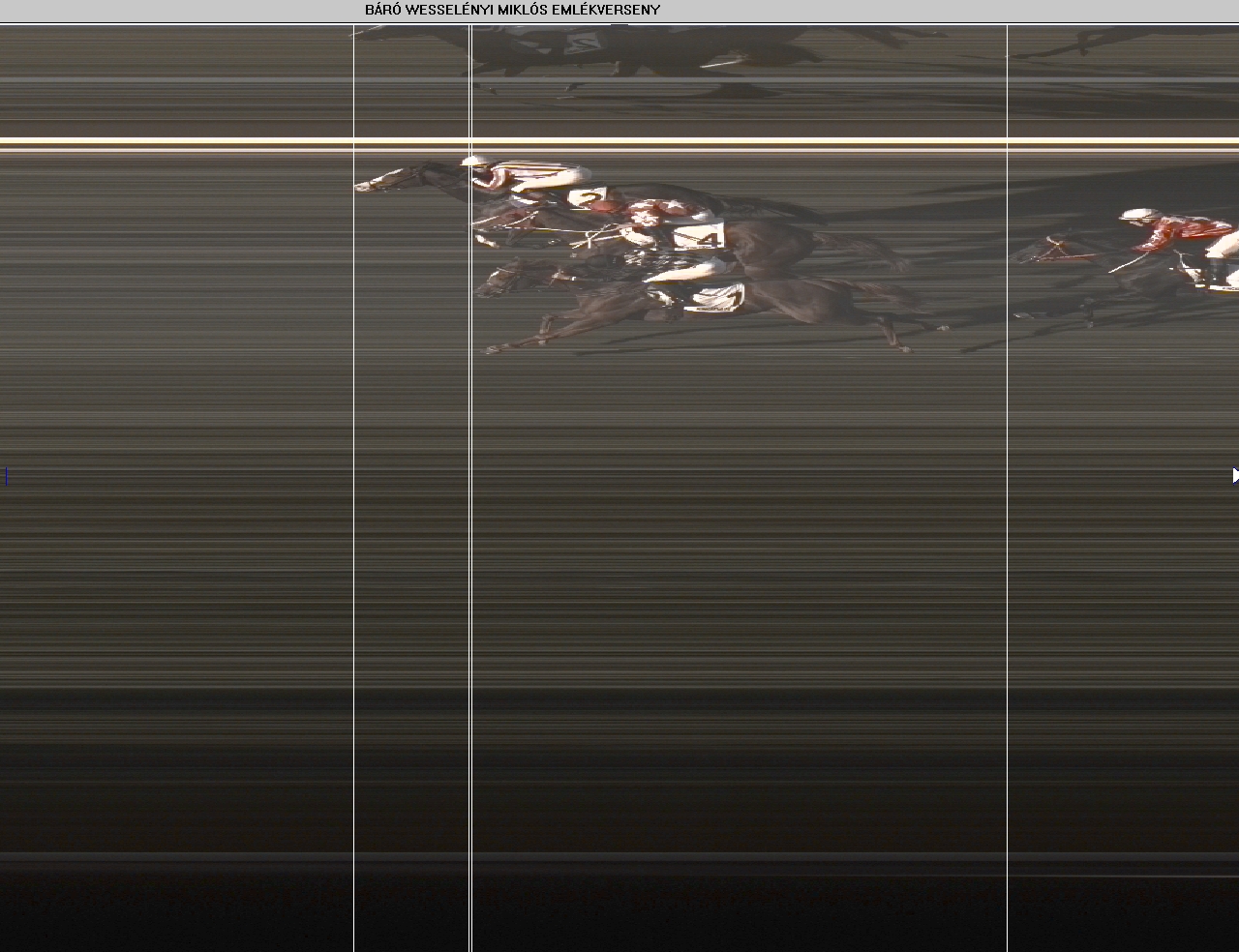Click the leading horse's nose

tap(360, 185)
